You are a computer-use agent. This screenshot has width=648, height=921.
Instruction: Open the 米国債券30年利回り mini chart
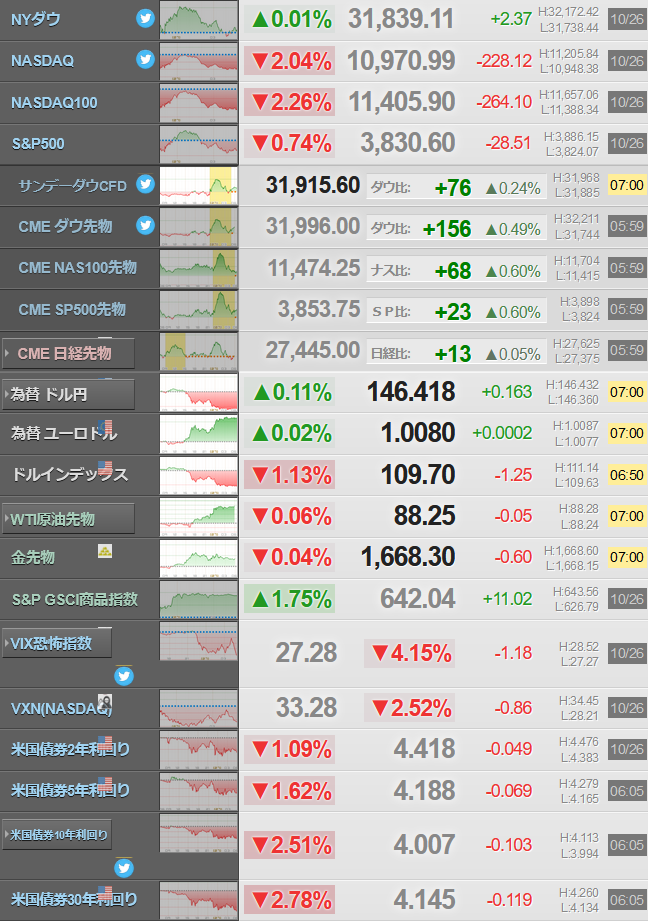(x=199, y=900)
